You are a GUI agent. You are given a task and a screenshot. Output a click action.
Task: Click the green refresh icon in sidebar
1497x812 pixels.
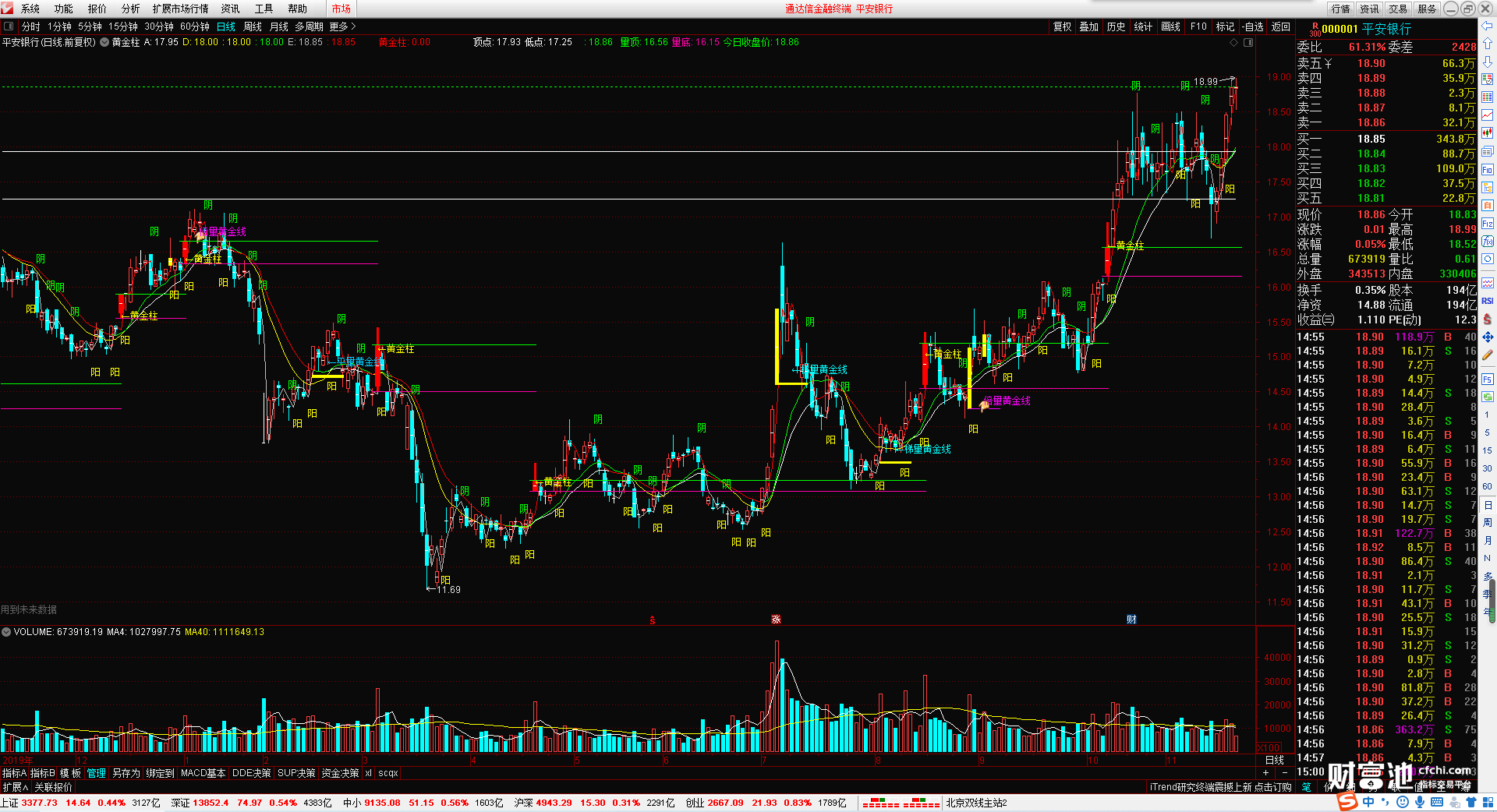click(x=1487, y=397)
